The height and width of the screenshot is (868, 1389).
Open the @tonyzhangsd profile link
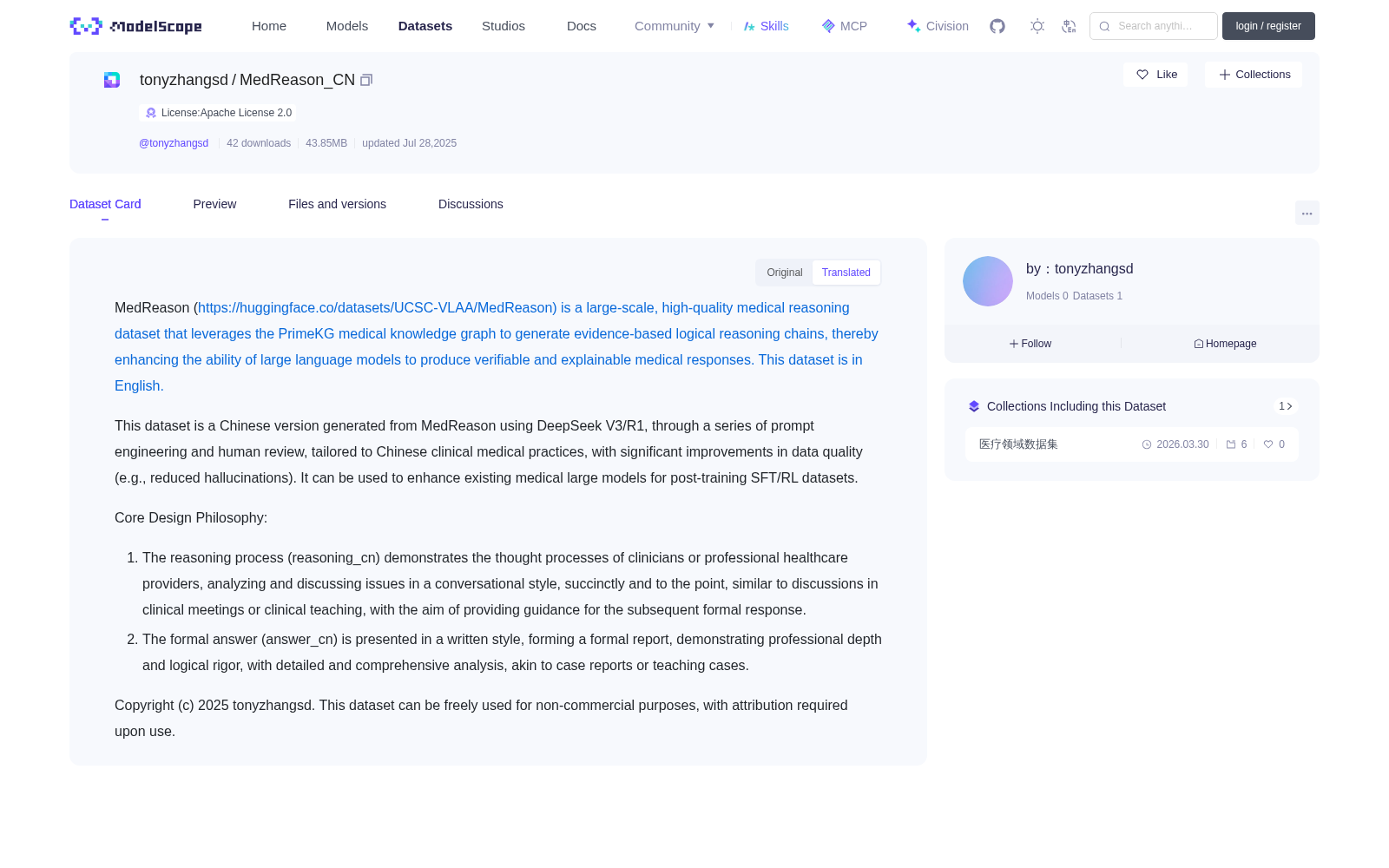[174, 143]
